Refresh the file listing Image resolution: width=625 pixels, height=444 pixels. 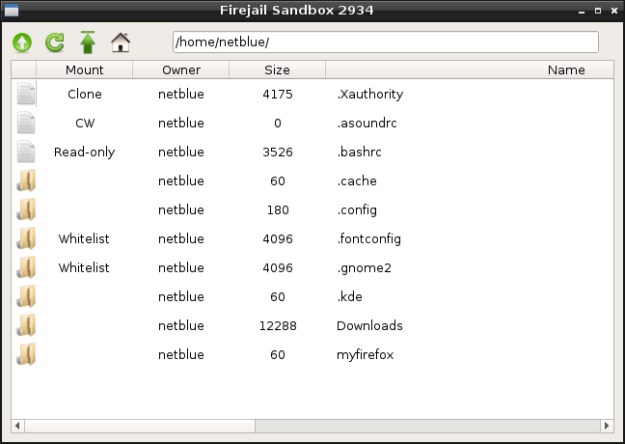(55, 42)
